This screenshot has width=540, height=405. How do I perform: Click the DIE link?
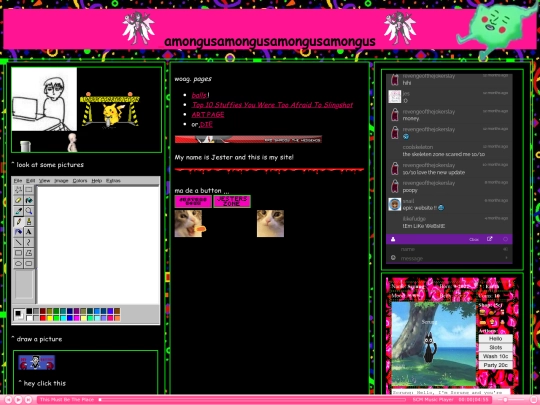206,124
